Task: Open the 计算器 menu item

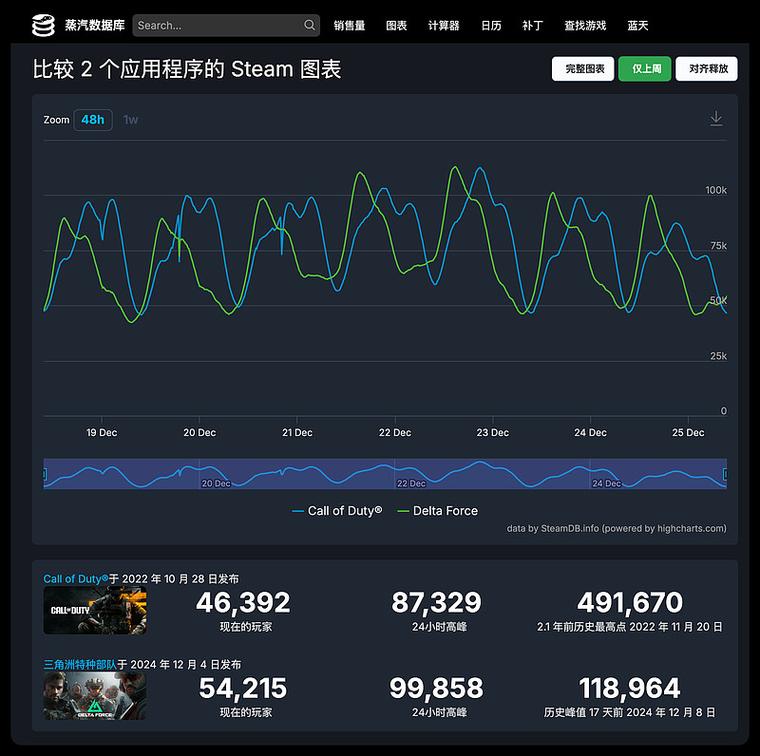Action: 443,26
